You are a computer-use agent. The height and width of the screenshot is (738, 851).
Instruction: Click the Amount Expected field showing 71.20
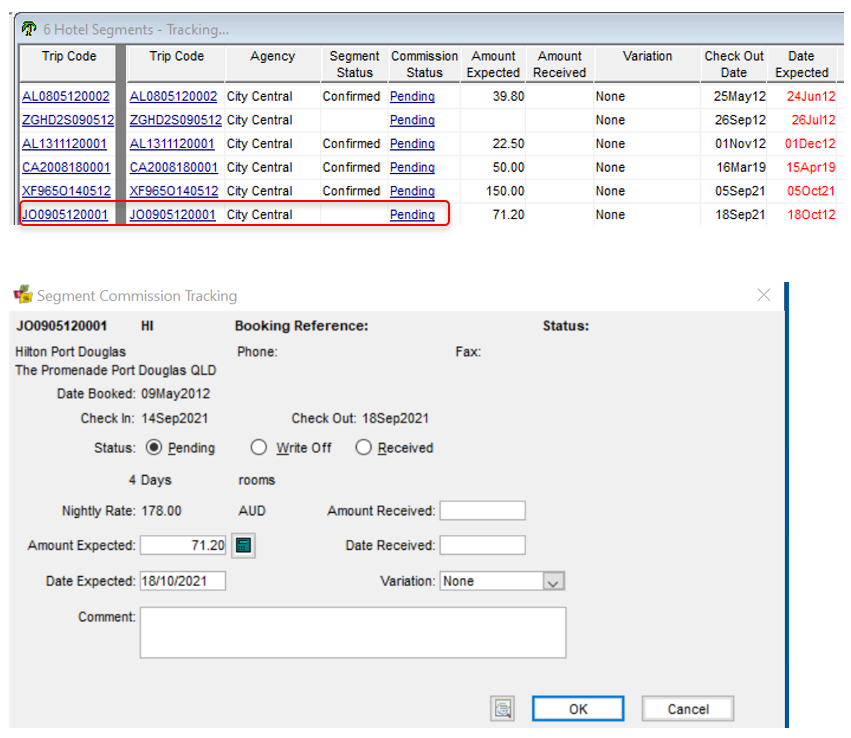pos(185,545)
